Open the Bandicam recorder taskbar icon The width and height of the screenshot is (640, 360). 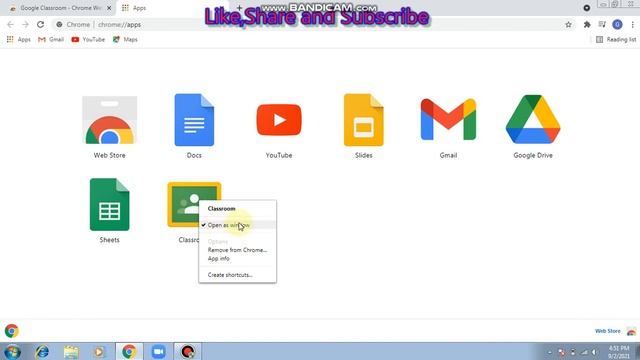[x=188, y=352]
